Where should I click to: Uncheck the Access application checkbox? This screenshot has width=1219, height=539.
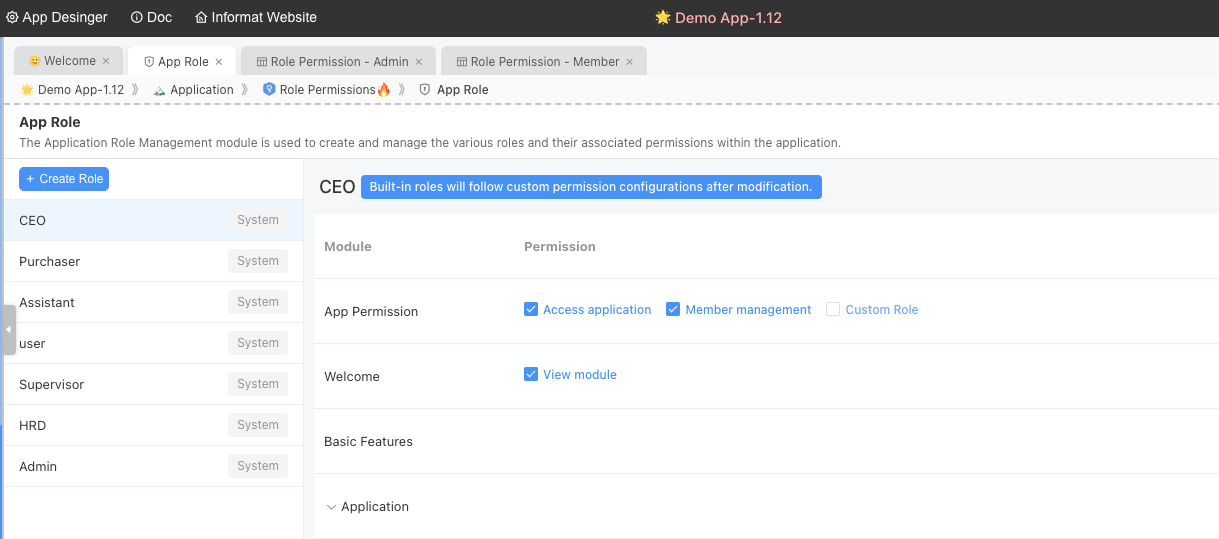pyautogui.click(x=531, y=310)
